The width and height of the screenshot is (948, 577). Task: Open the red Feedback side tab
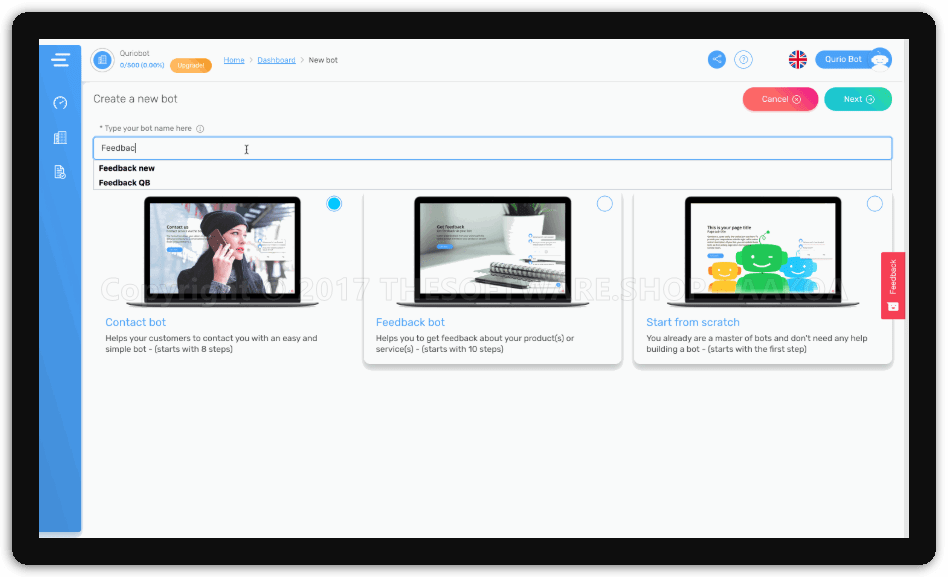click(891, 284)
